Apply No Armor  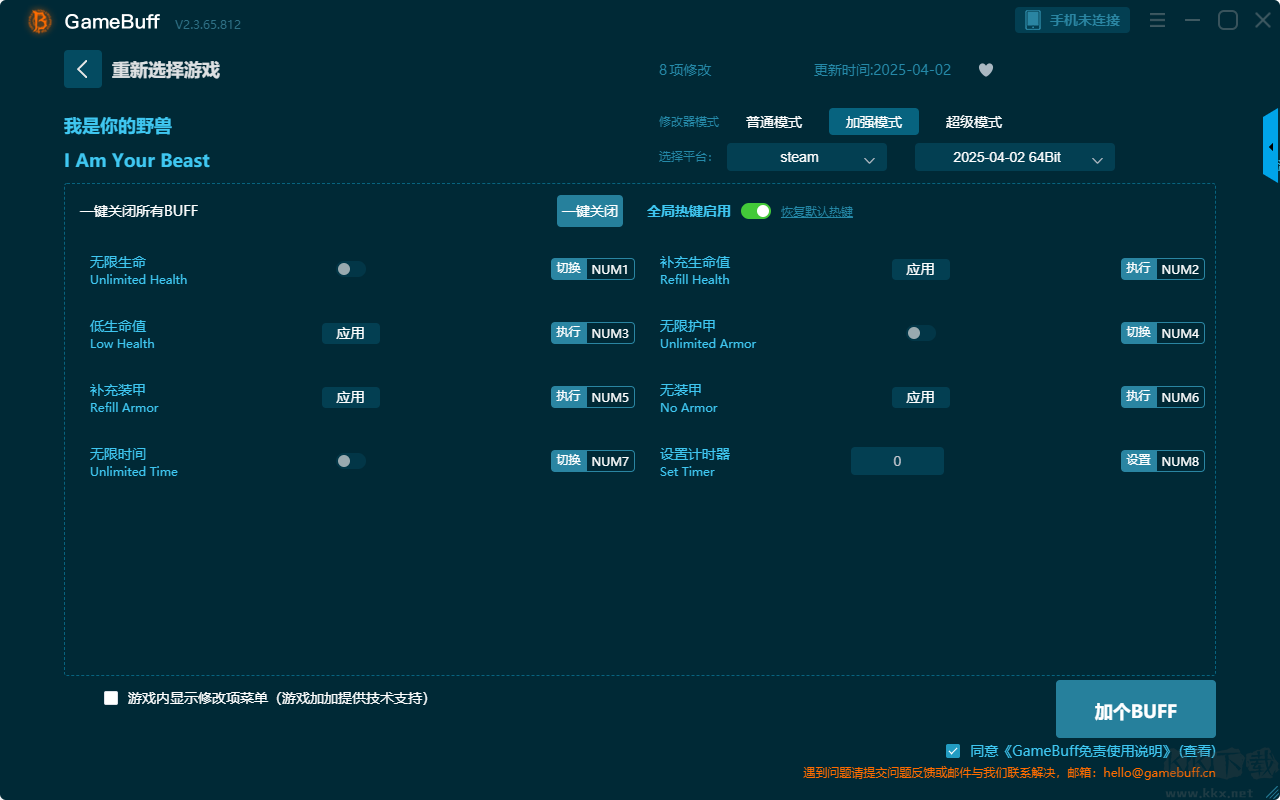point(921,397)
